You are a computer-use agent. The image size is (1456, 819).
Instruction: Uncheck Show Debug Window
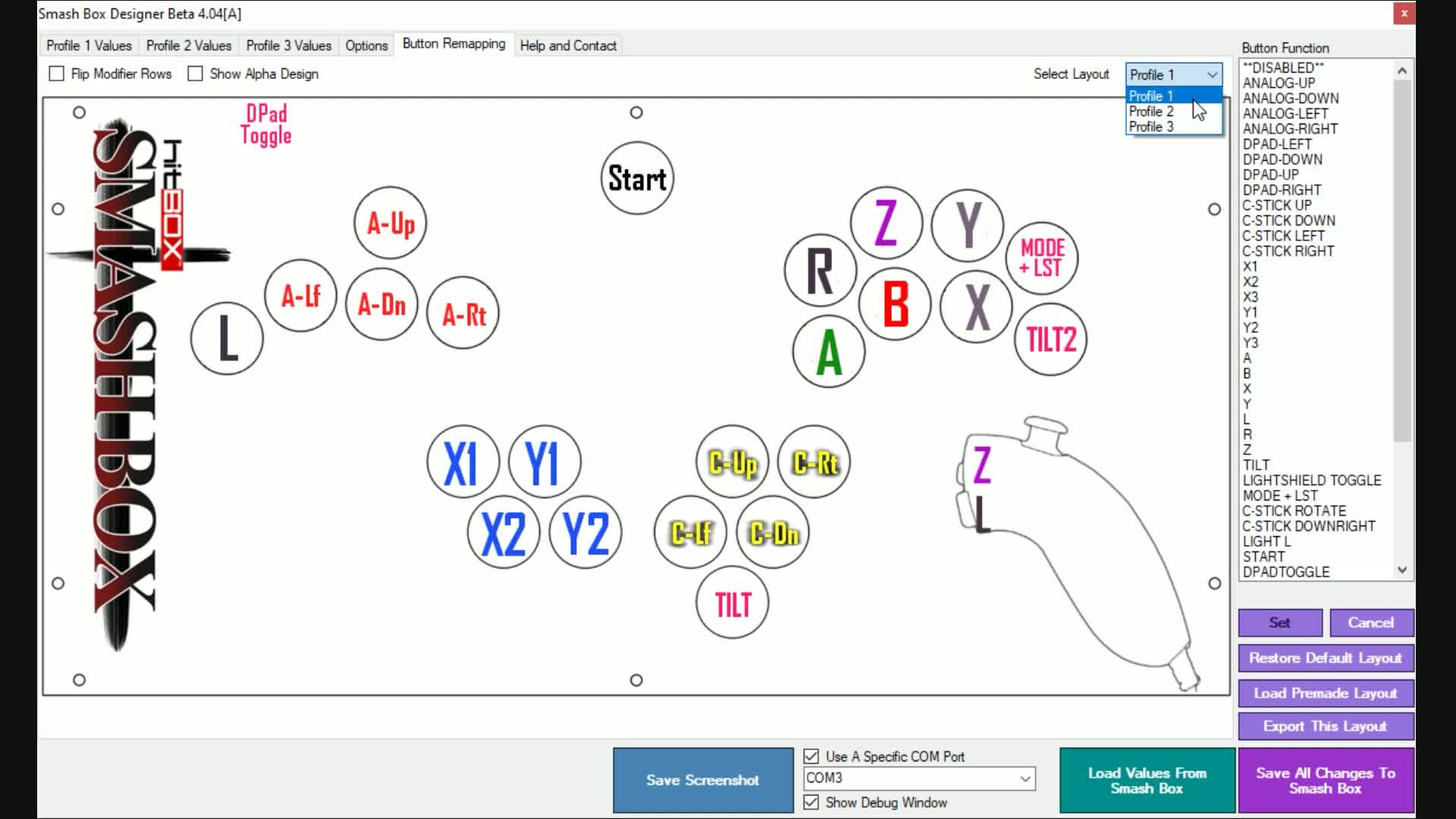pos(811,802)
